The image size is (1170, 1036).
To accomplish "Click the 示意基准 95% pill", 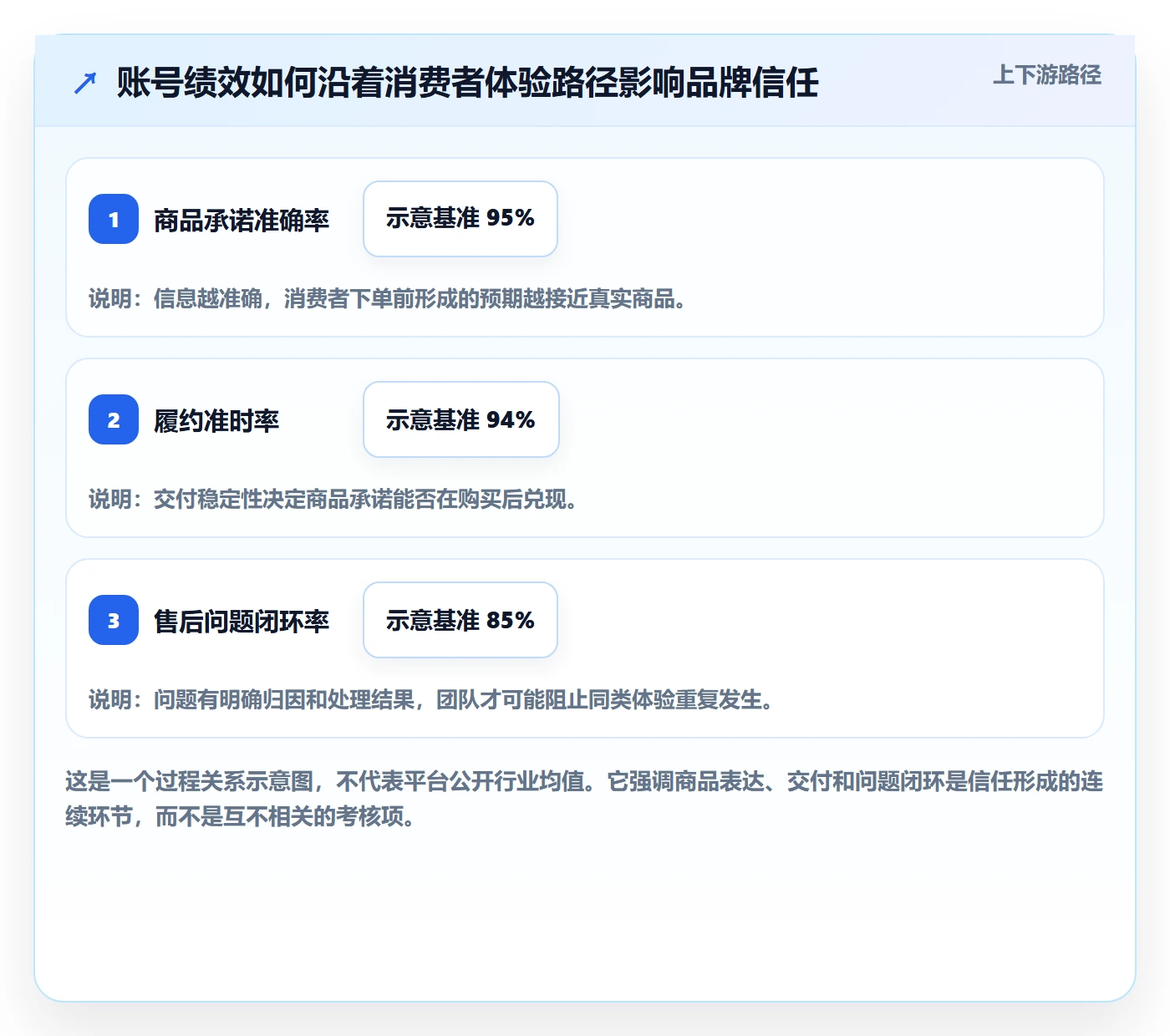I will tap(460, 219).
